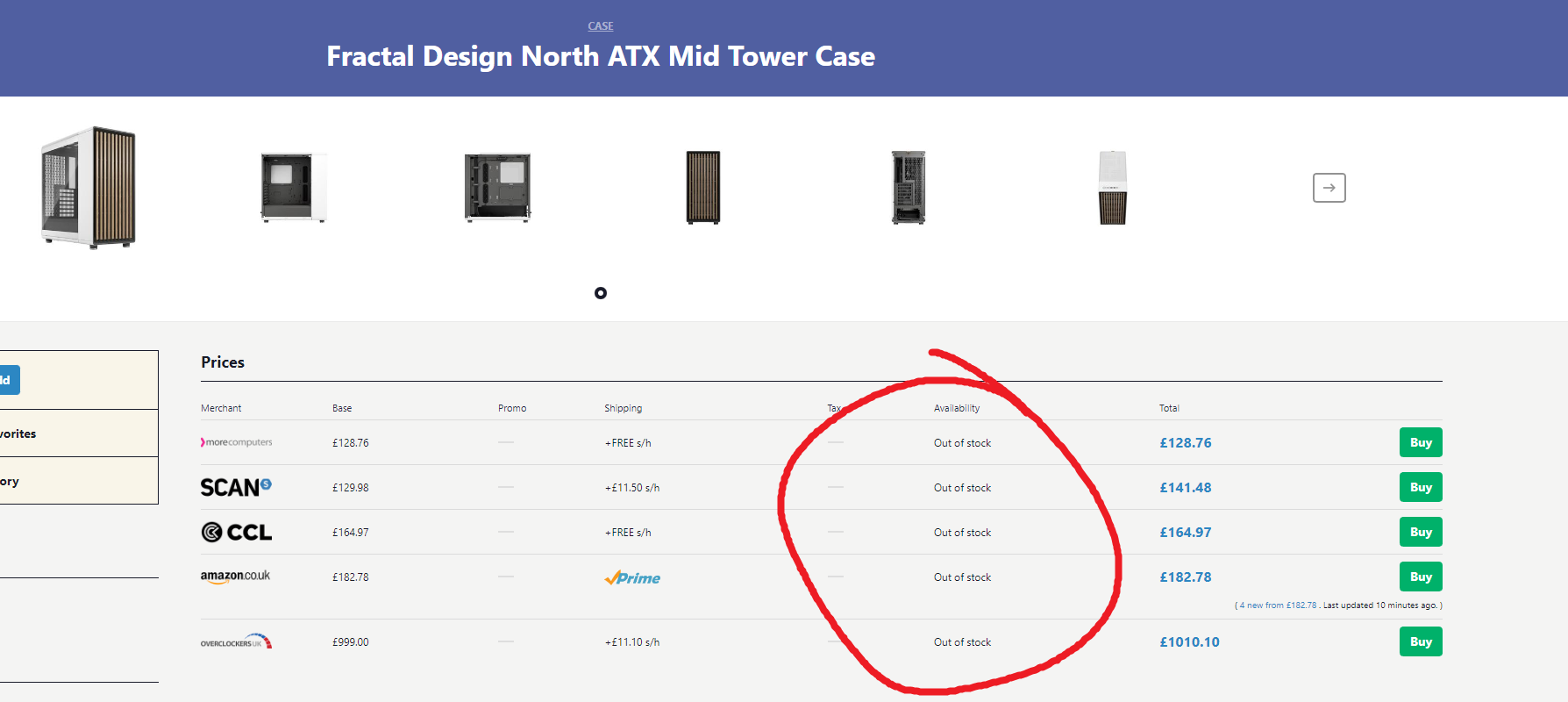Open the £1010.10 total price link

tap(1189, 642)
